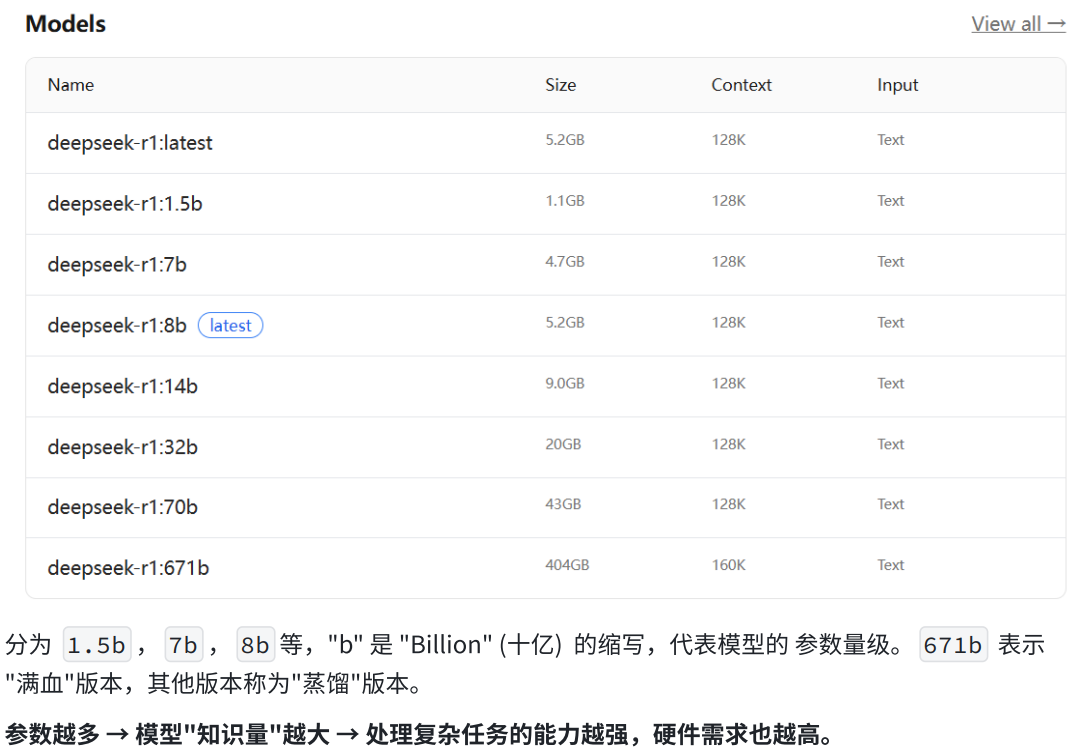Select the 9.0GB size value
The image size is (1068, 750).
[x=565, y=384]
